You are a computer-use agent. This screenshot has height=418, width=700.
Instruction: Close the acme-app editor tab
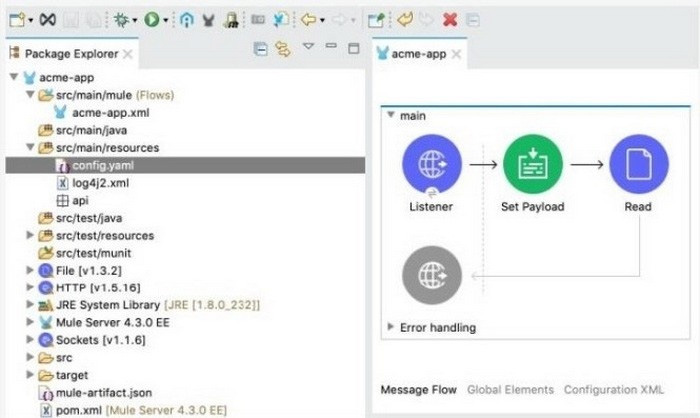pyautogui.click(x=456, y=54)
